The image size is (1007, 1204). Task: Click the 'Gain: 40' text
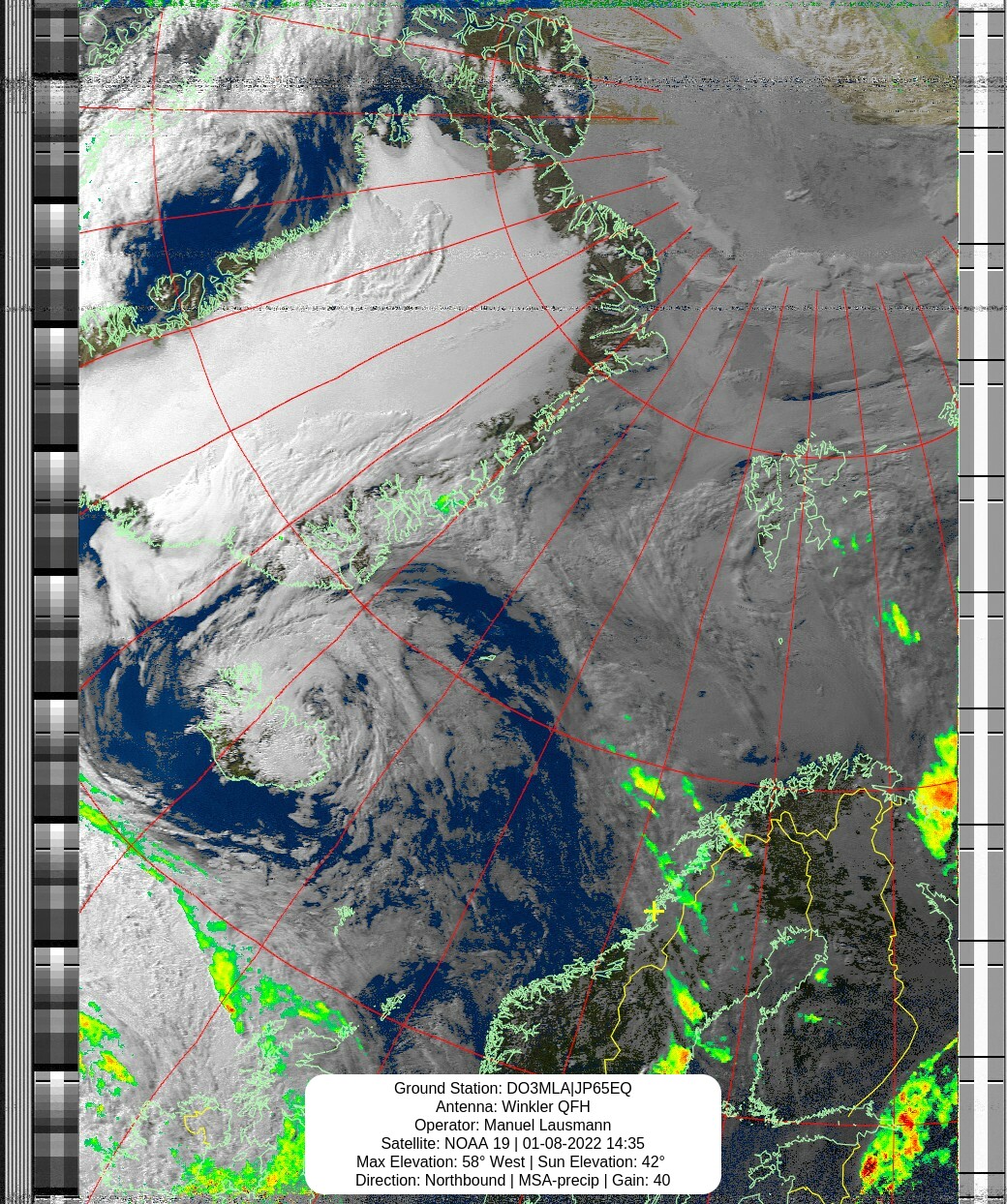point(641,1181)
